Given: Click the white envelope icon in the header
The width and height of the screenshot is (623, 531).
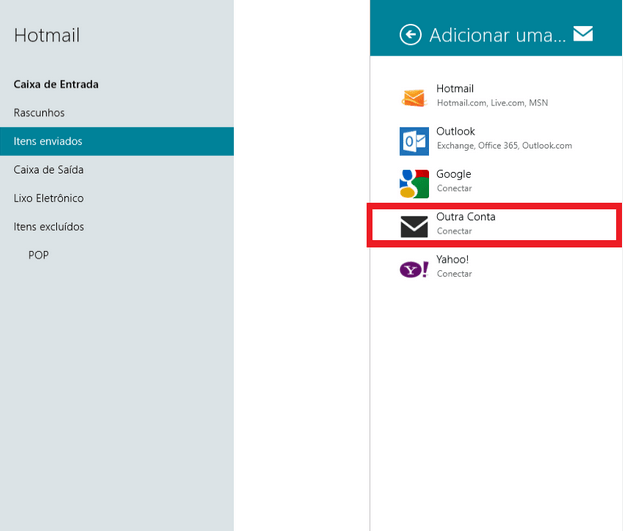Looking at the screenshot, I should (x=583, y=35).
